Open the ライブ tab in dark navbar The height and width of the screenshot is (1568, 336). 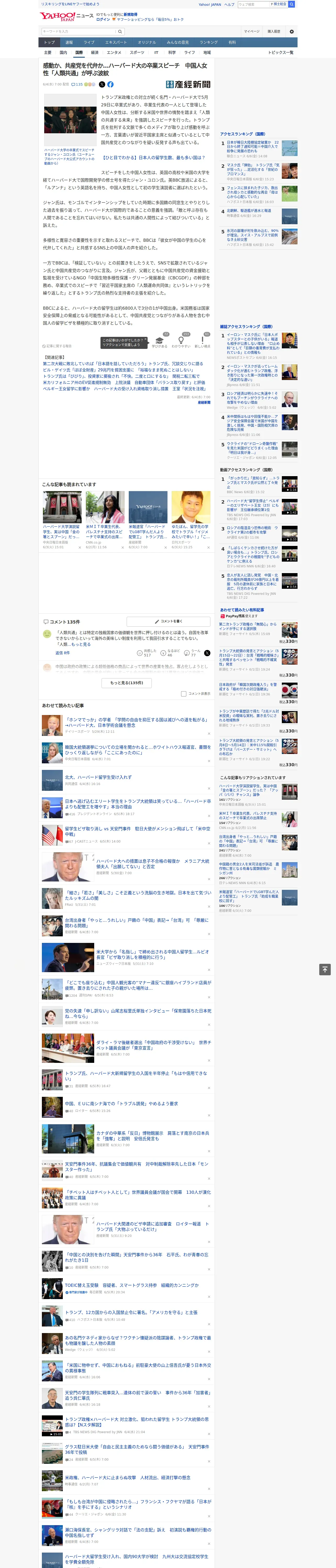pyautogui.click(x=89, y=43)
